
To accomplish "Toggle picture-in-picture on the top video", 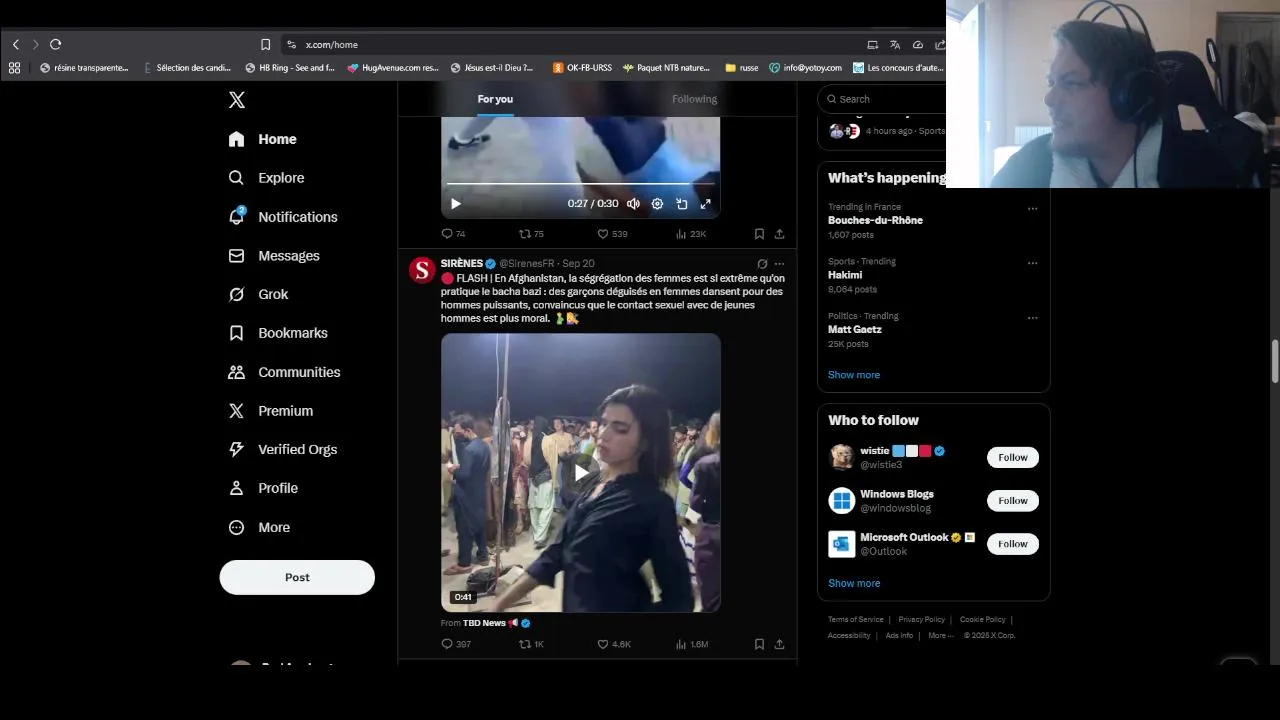I will [681, 204].
